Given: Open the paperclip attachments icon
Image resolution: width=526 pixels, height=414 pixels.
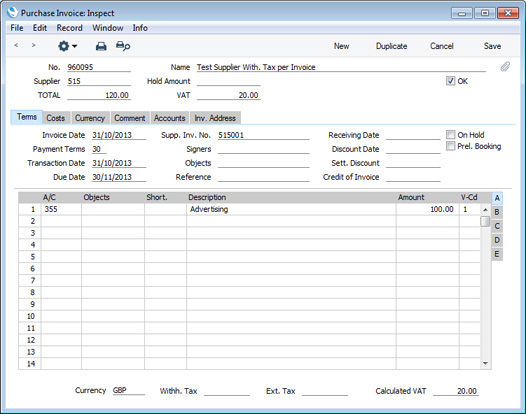Looking at the screenshot, I should pyautogui.click(x=505, y=66).
